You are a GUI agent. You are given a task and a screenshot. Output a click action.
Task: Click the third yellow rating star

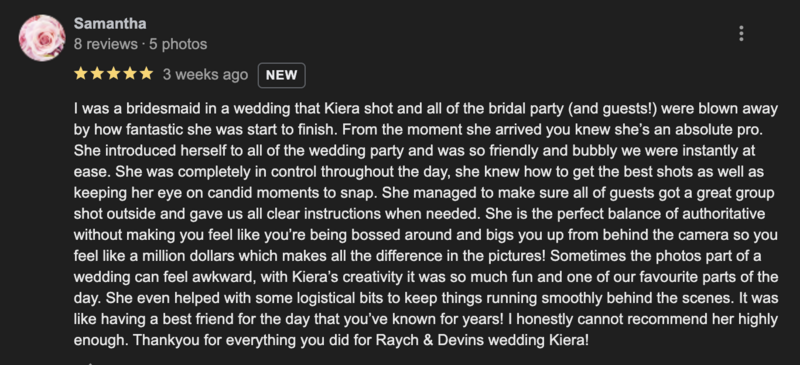click(x=113, y=74)
